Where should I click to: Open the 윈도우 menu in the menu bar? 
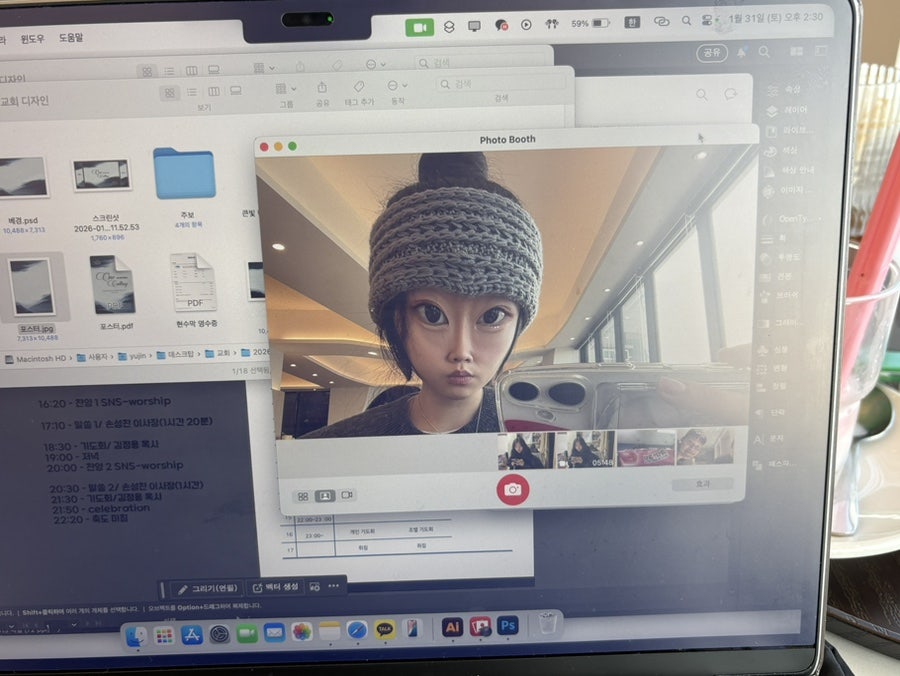pyautogui.click(x=32, y=39)
